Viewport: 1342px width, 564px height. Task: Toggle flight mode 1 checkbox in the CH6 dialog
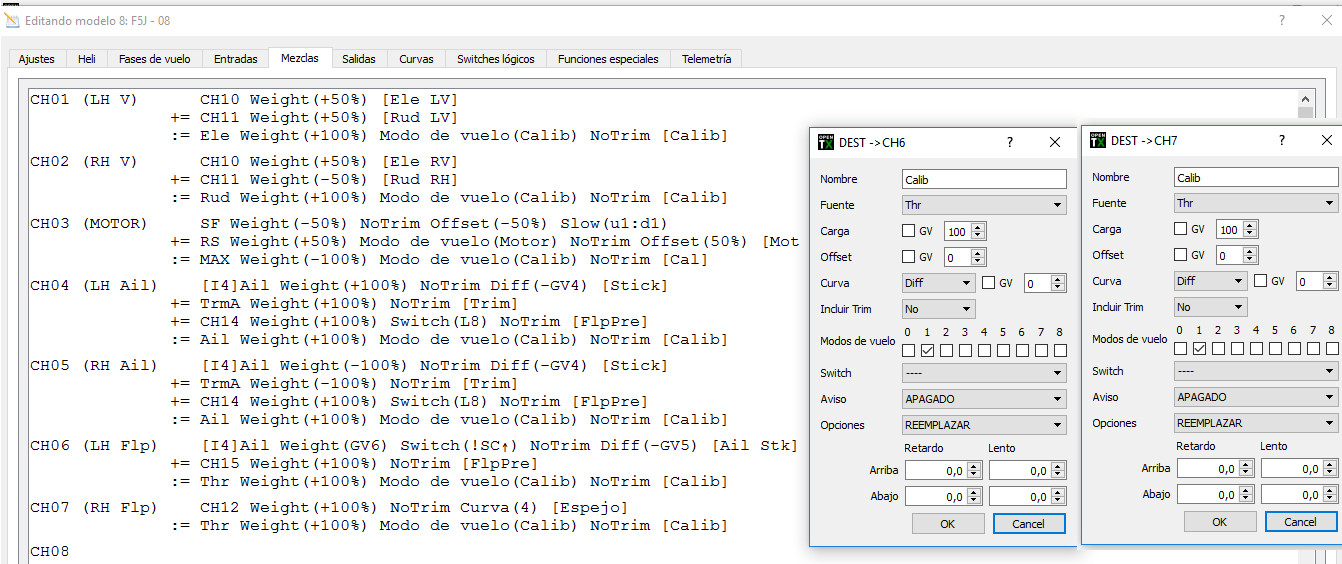pyautogui.click(x=927, y=351)
